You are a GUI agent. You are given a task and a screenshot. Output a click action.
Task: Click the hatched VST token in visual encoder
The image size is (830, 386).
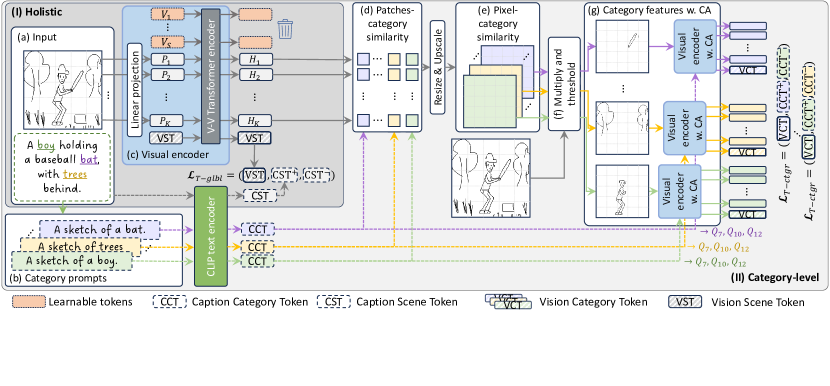(x=167, y=138)
